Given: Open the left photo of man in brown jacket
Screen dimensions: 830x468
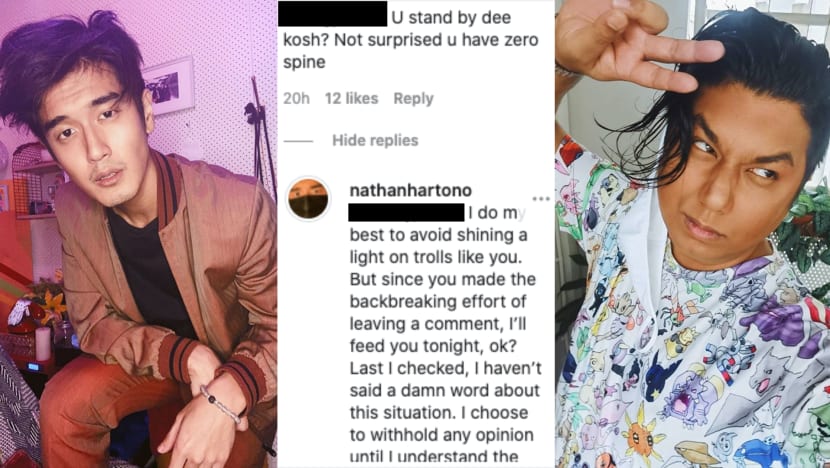Looking at the screenshot, I should coord(138,234).
